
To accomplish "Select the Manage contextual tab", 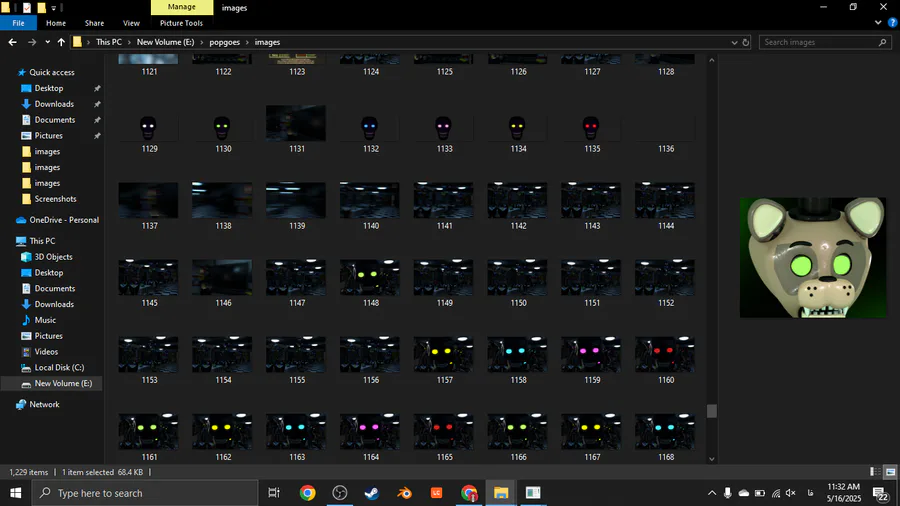I will 181,7.
